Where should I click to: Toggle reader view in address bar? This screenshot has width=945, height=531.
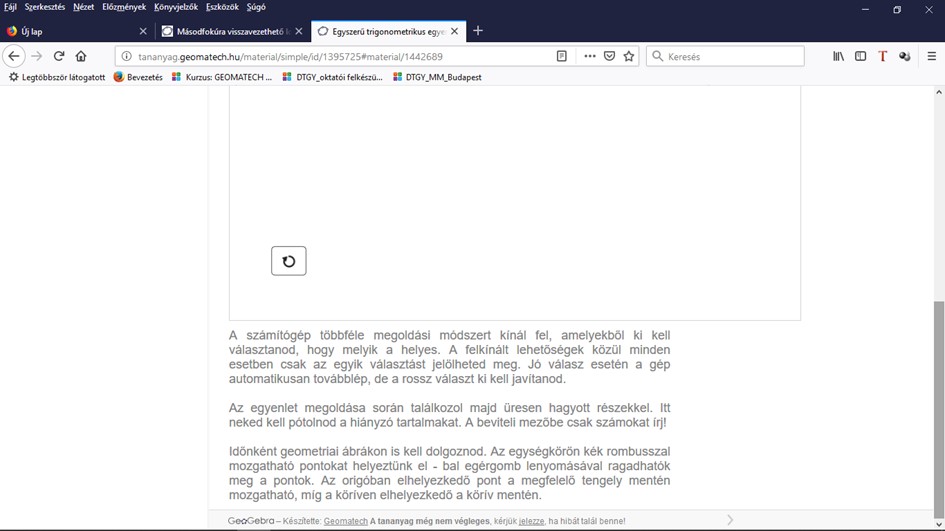pos(562,56)
